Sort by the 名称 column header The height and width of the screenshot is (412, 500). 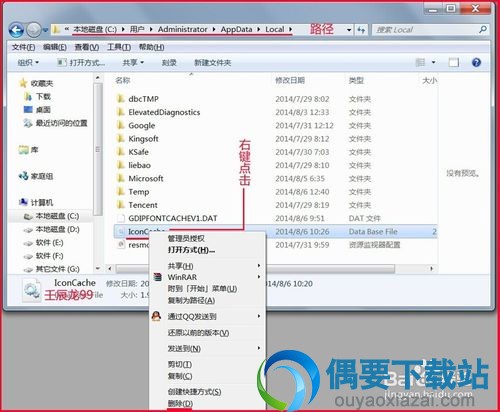tap(123, 80)
